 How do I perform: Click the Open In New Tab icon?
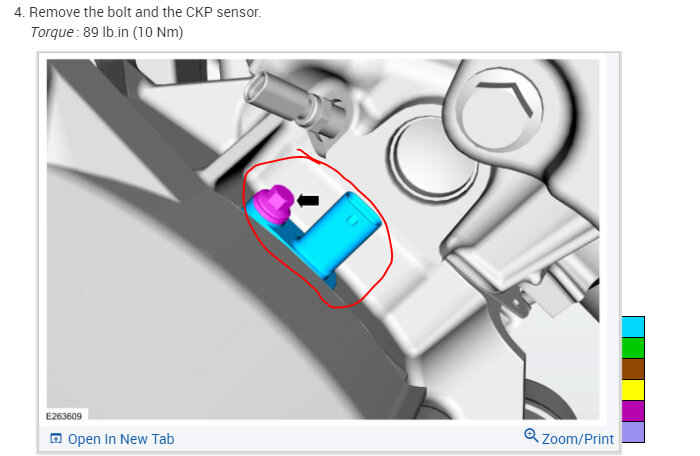[x=56, y=439]
